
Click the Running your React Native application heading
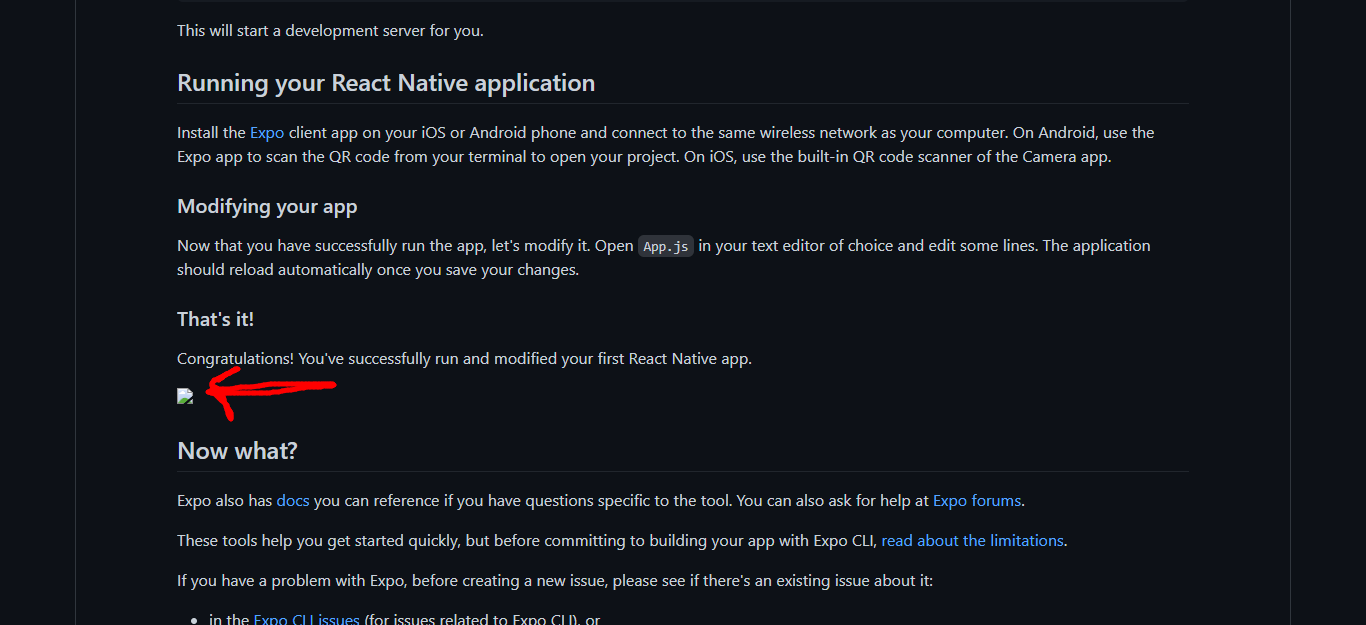[386, 83]
